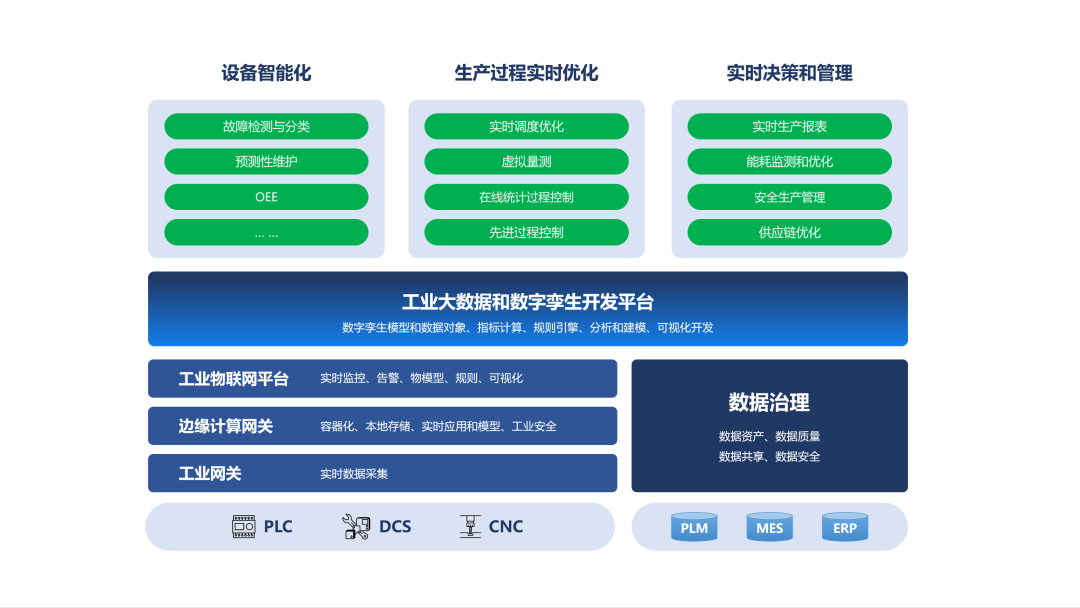Select the MES database cylinder
The height and width of the screenshot is (608, 1080).
(769, 527)
